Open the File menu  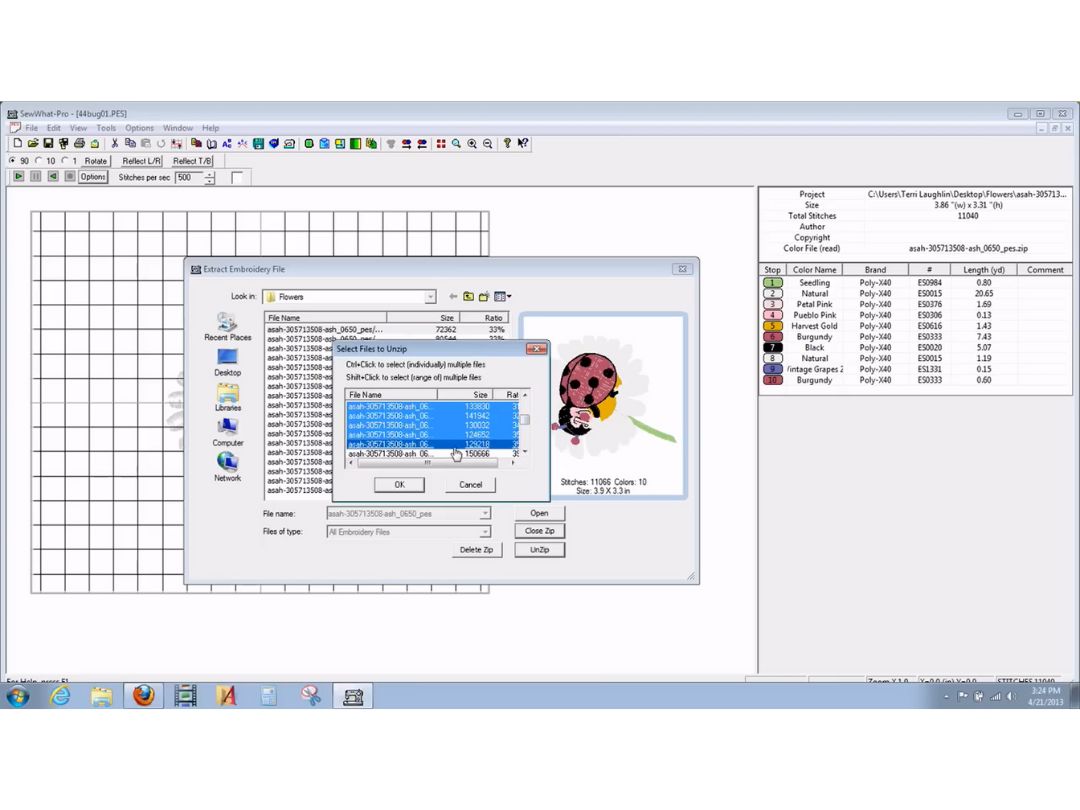(x=32, y=128)
